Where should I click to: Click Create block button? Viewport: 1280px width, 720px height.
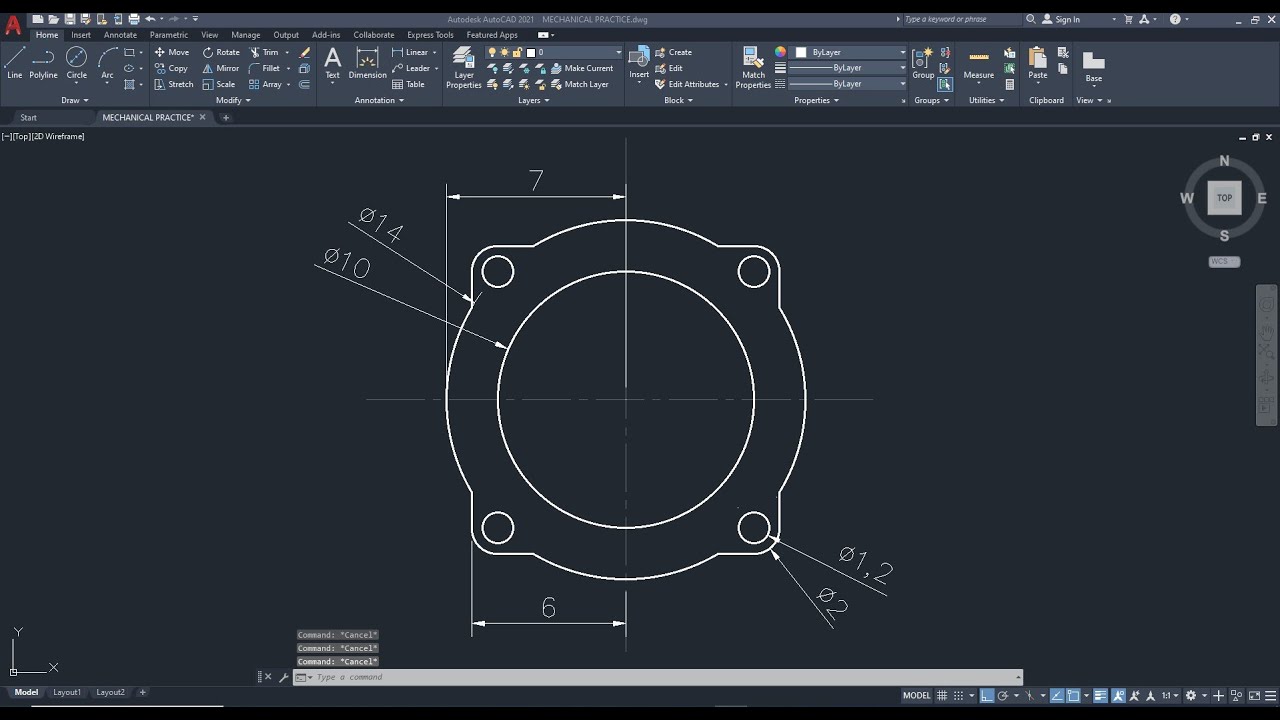pos(673,52)
